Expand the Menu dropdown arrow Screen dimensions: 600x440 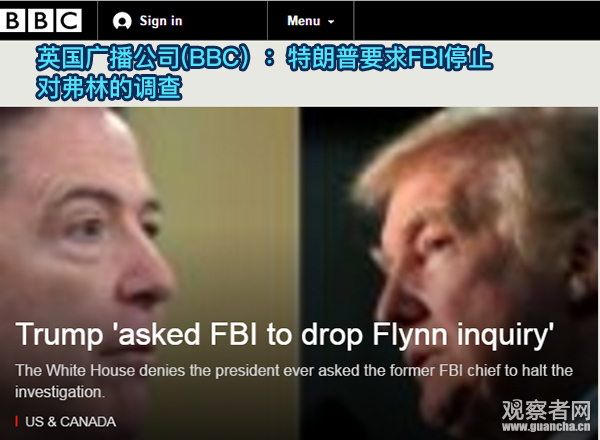click(x=331, y=22)
